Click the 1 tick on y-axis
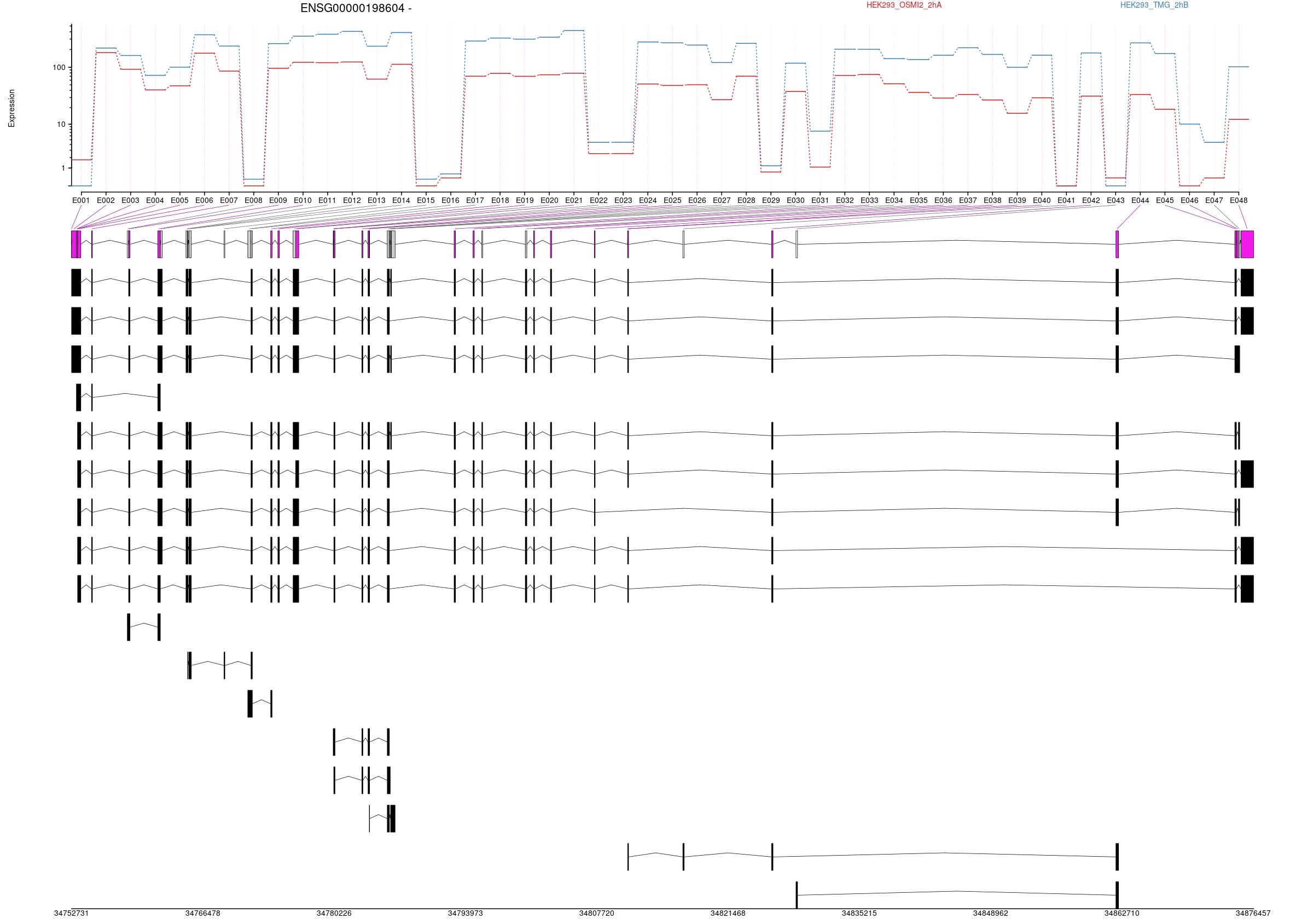This screenshot has width=1313, height=924. click(x=63, y=168)
